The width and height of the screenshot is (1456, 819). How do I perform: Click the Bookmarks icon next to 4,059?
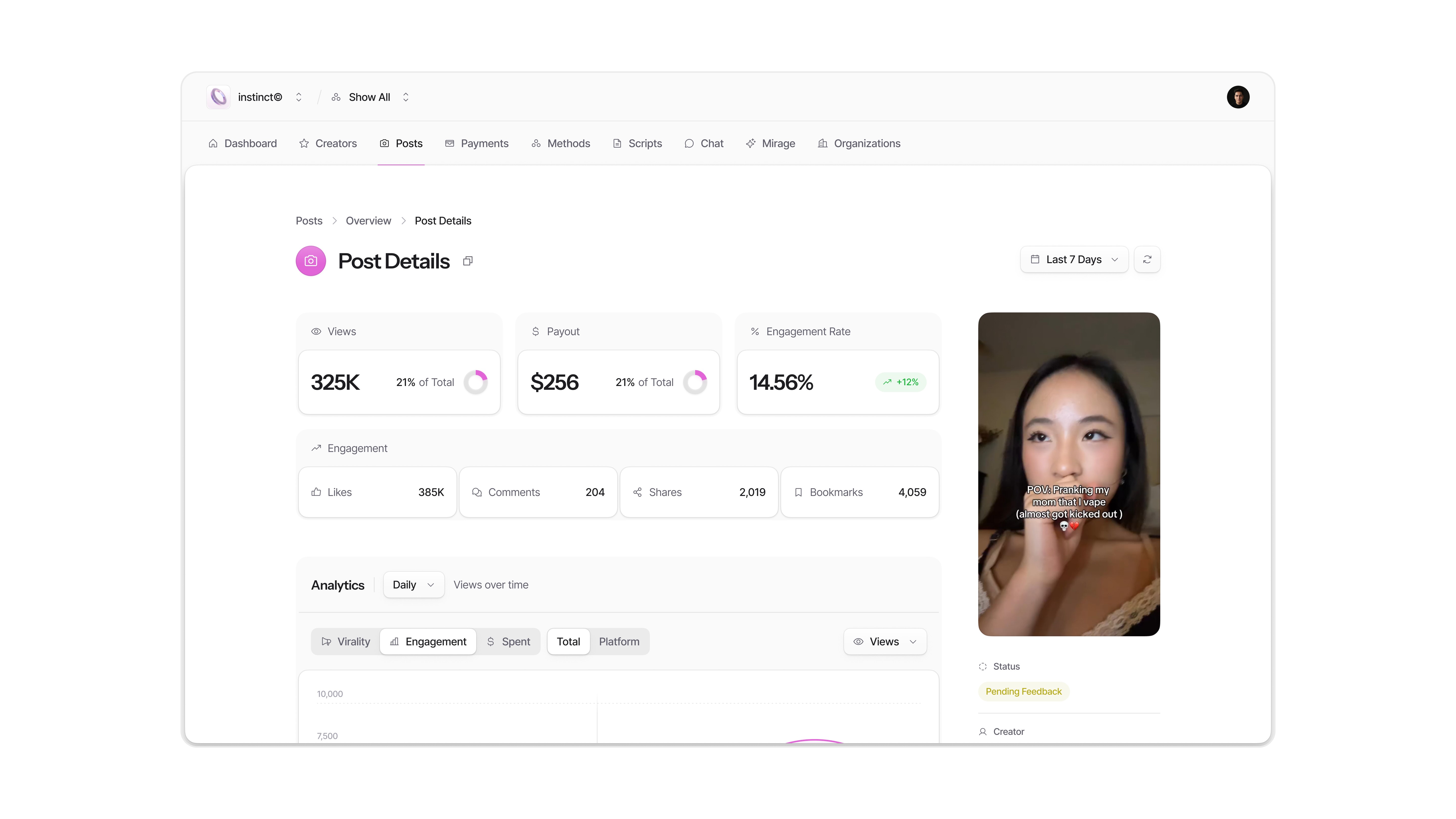tap(799, 492)
